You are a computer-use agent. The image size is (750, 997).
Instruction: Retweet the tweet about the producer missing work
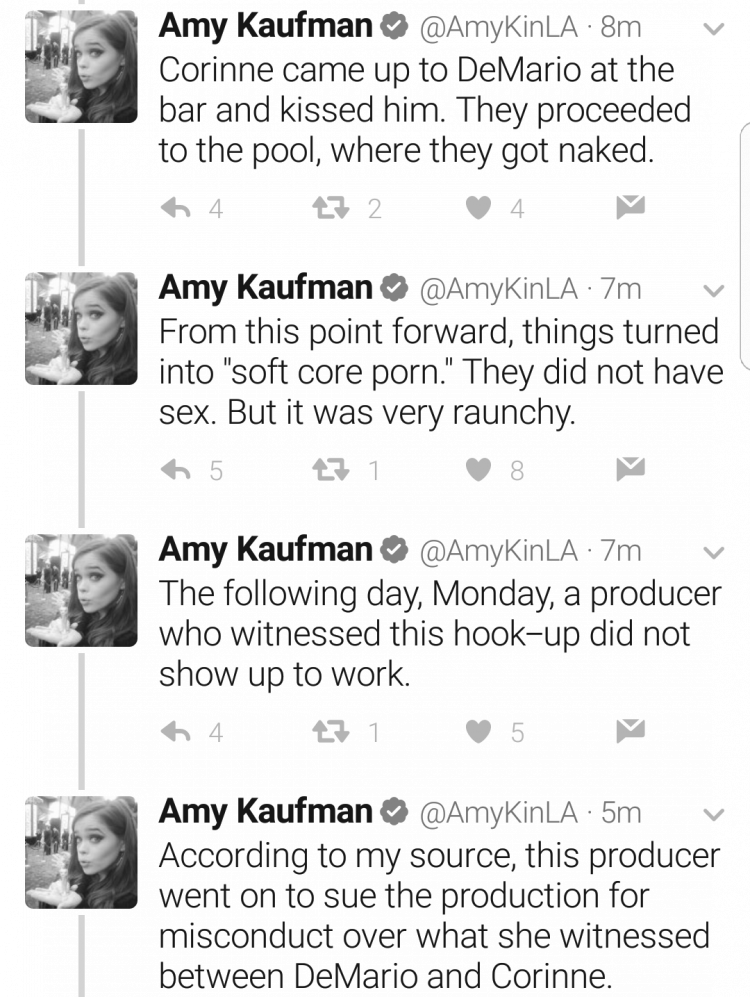[x=331, y=732]
